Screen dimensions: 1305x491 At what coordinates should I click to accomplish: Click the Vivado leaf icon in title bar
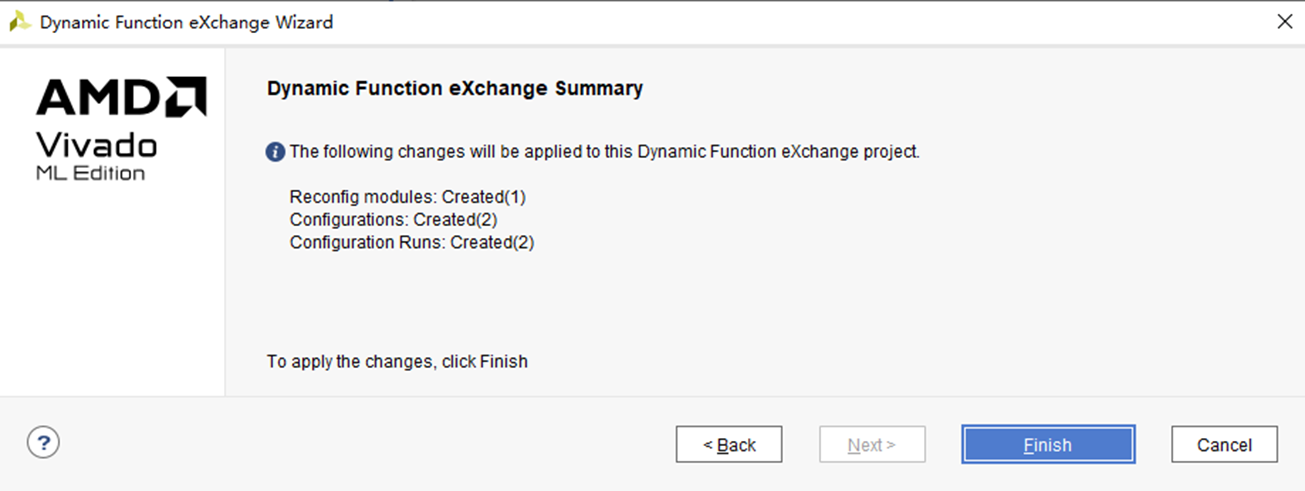[20, 22]
